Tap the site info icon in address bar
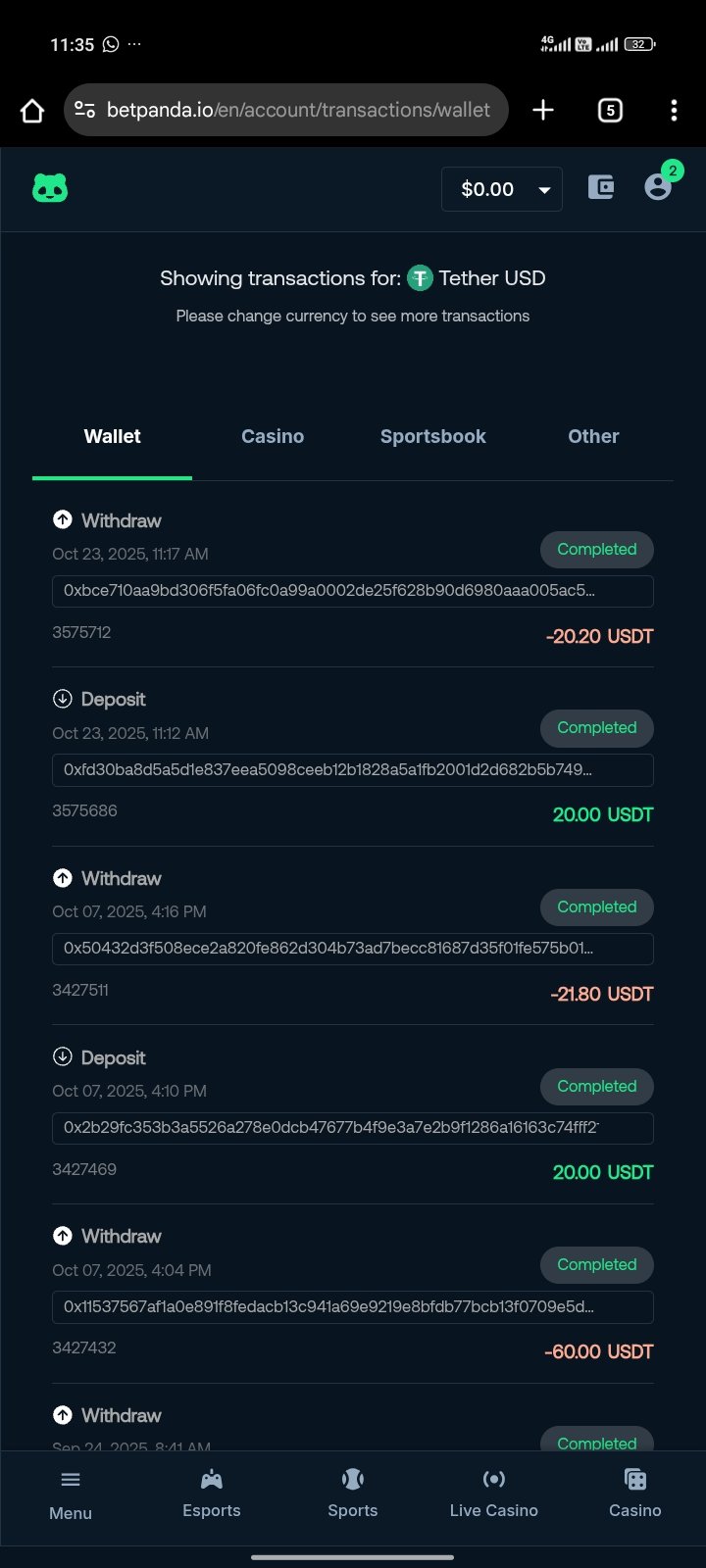Viewport: 706px width, 1568px height. (x=85, y=110)
